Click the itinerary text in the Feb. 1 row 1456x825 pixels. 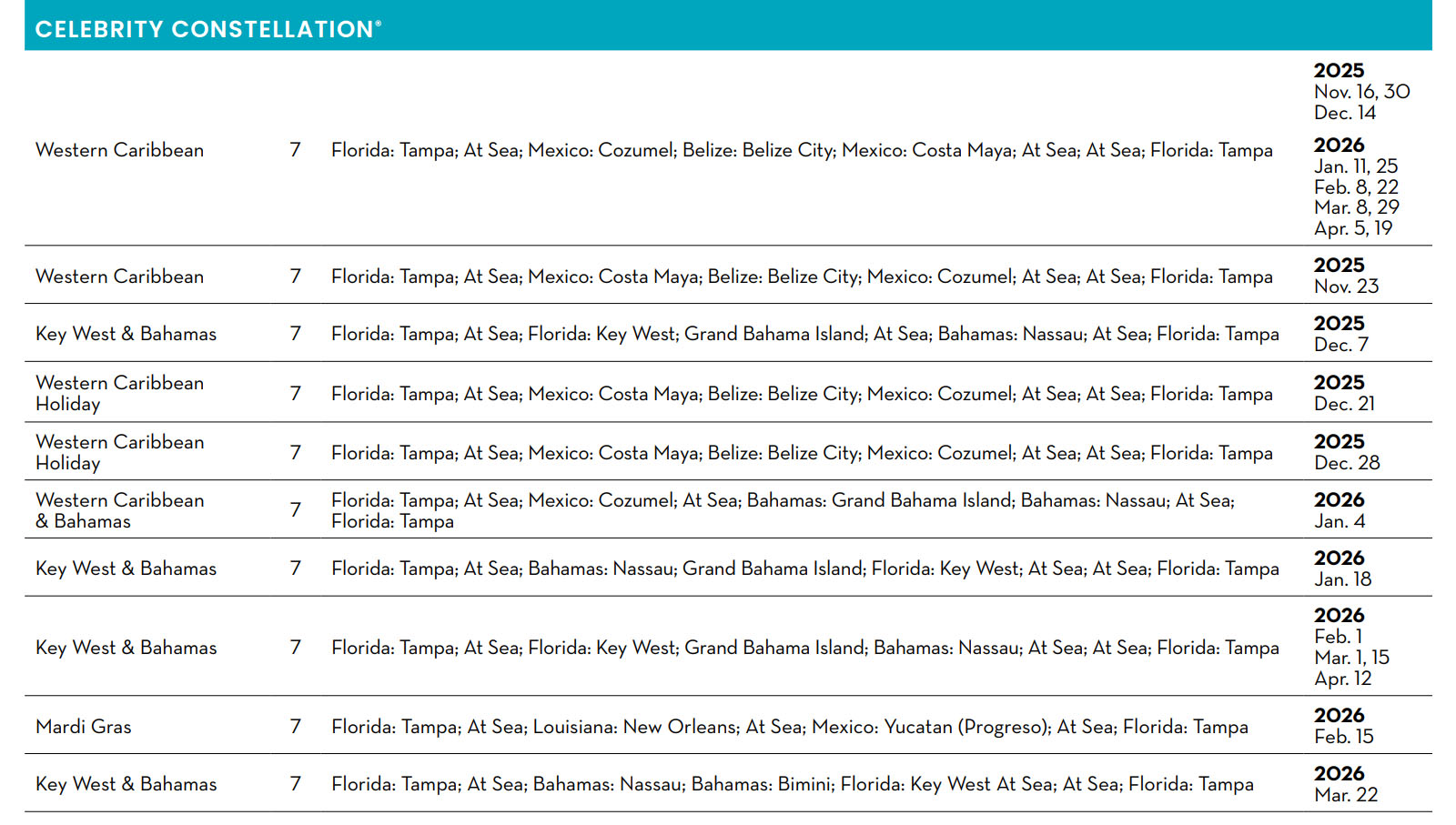(x=805, y=648)
